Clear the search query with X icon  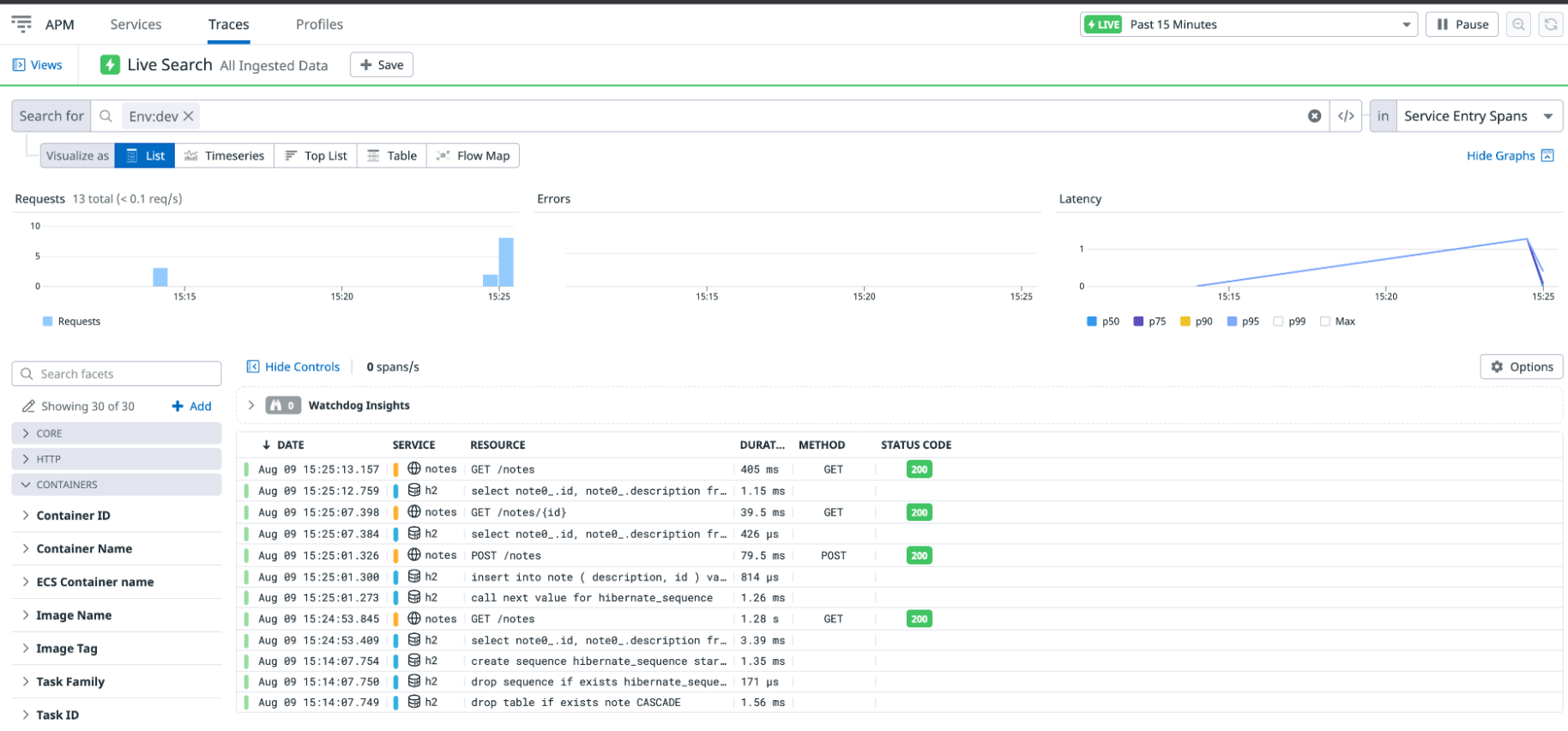pyautogui.click(x=1314, y=116)
